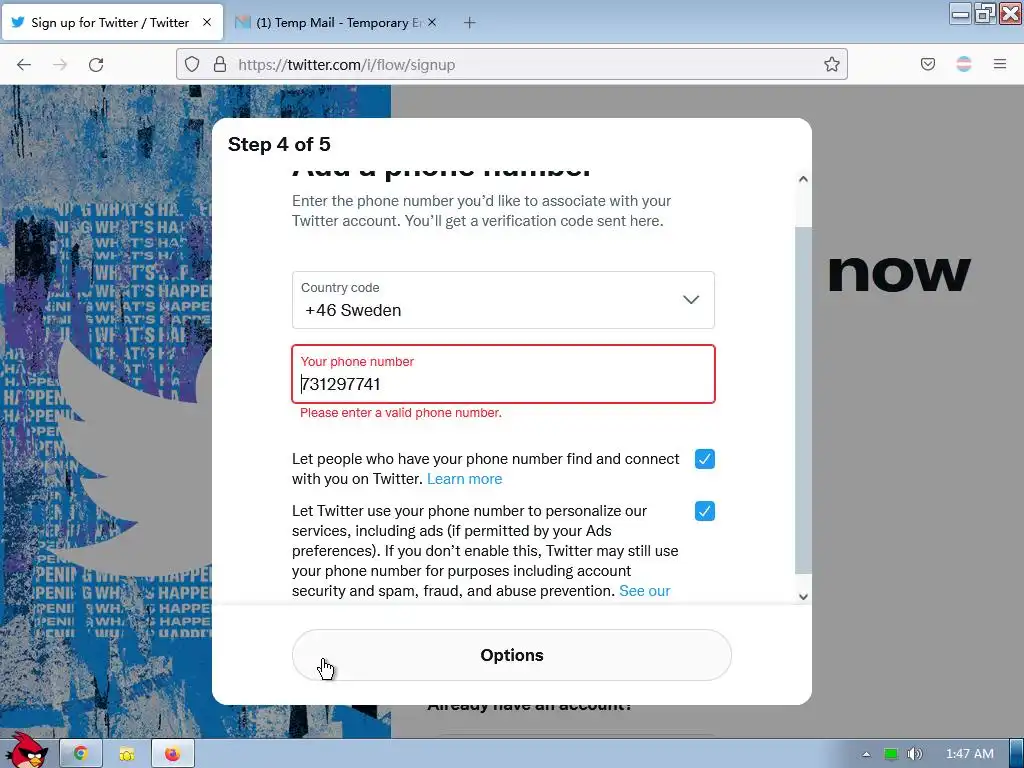This screenshot has height=768, width=1024.
Task: Open the Save to Pocket icon
Action: [927, 64]
